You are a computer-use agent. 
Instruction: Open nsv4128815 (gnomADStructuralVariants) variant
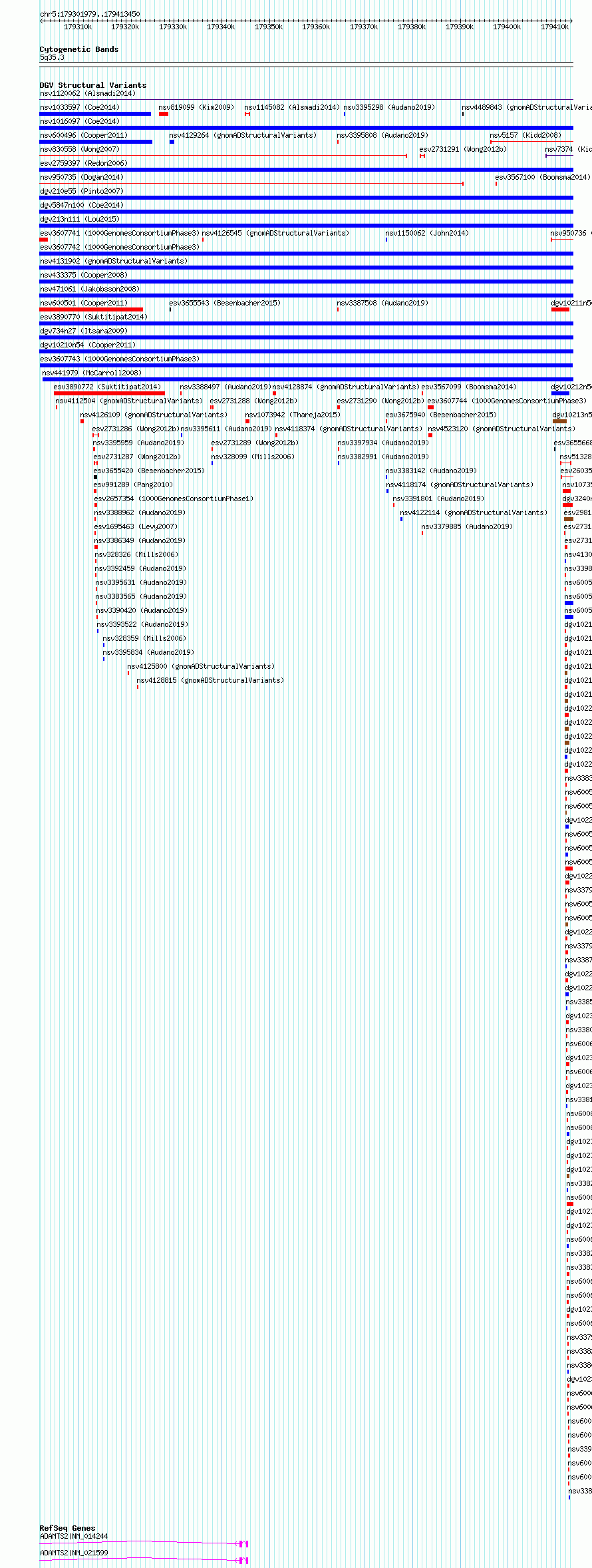210,681
